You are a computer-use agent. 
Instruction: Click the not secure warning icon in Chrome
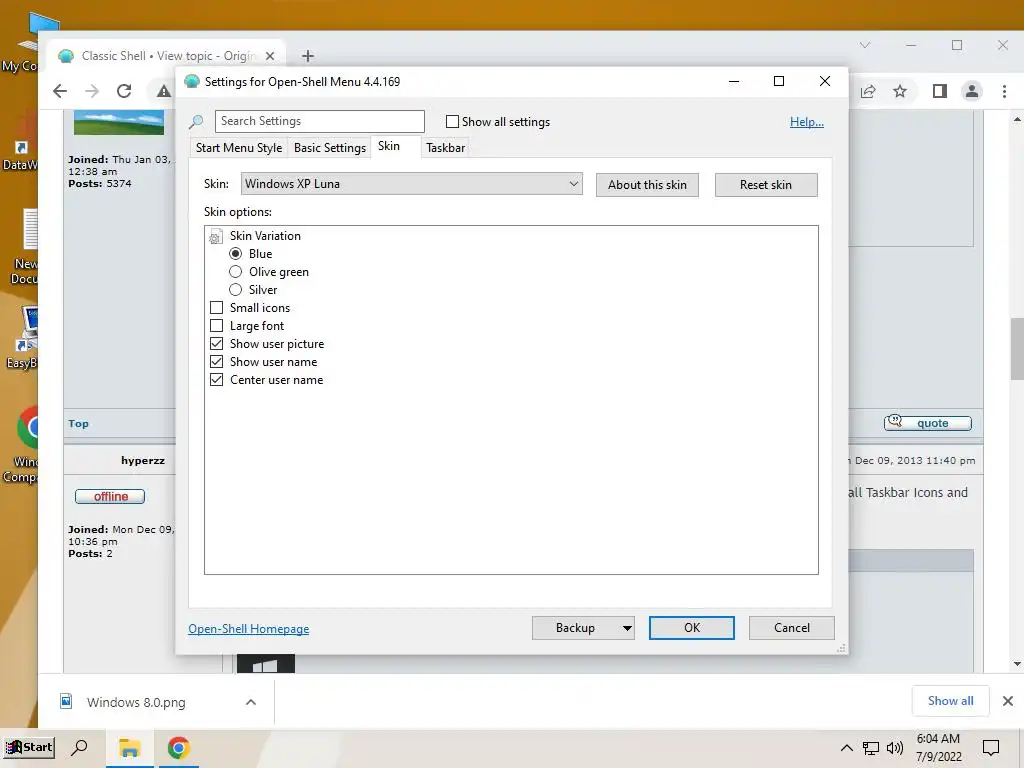point(163,91)
